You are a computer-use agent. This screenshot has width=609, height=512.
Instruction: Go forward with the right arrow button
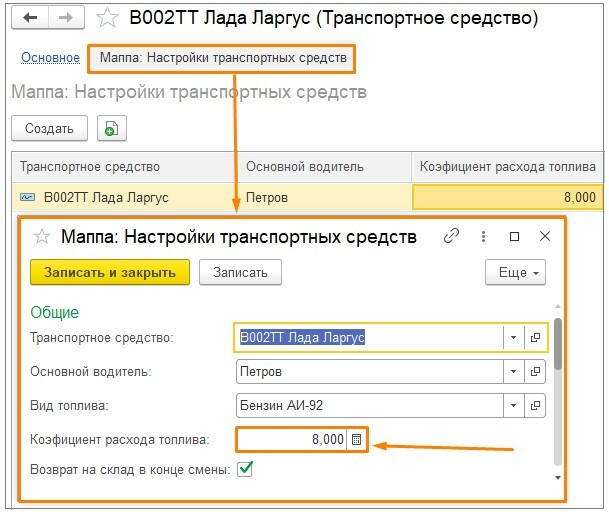click(x=66, y=18)
